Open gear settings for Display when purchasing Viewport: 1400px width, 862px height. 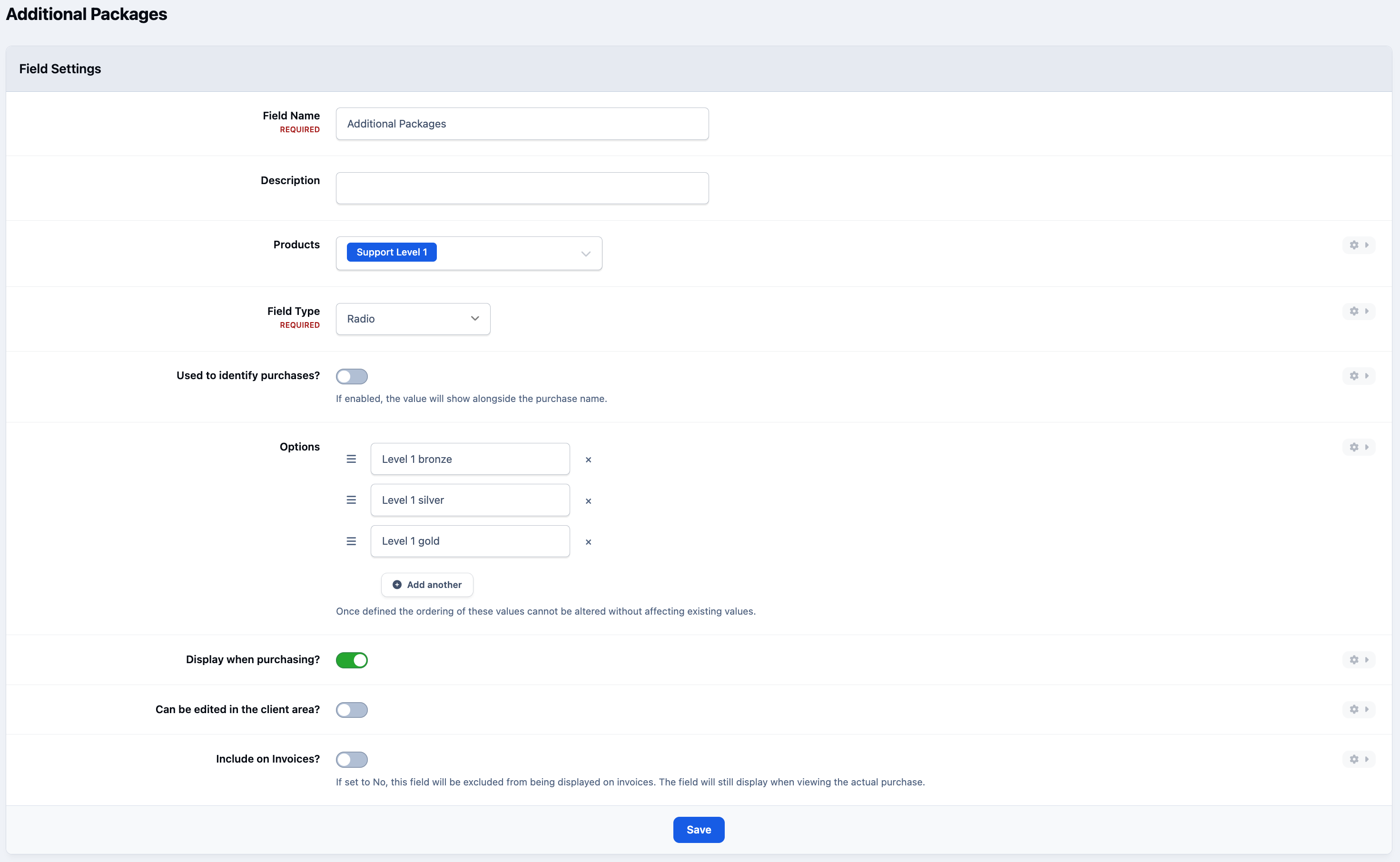(x=1359, y=660)
